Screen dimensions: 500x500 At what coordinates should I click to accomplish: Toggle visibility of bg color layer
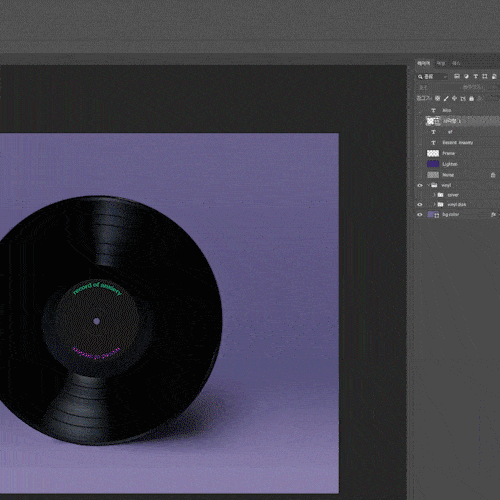click(420, 215)
